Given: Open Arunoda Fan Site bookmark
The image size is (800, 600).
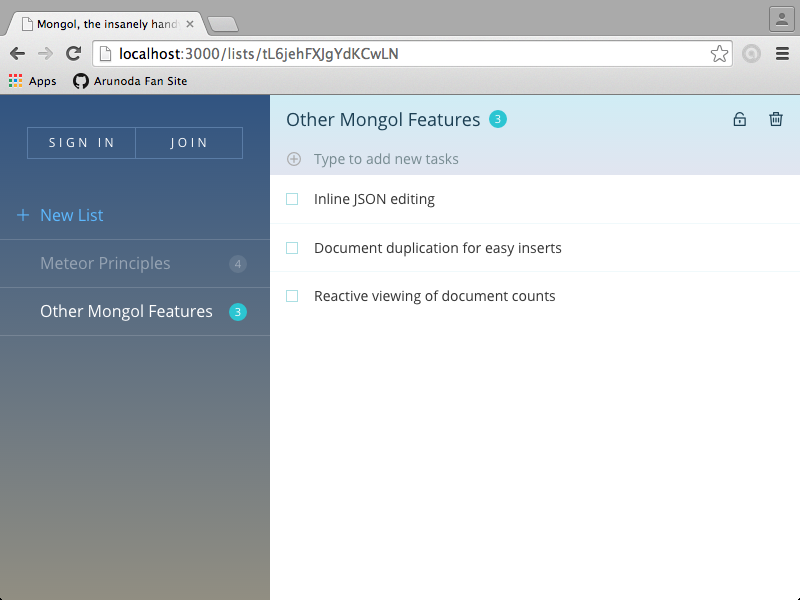Looking at the screenshot, I should tap(130, 81).
